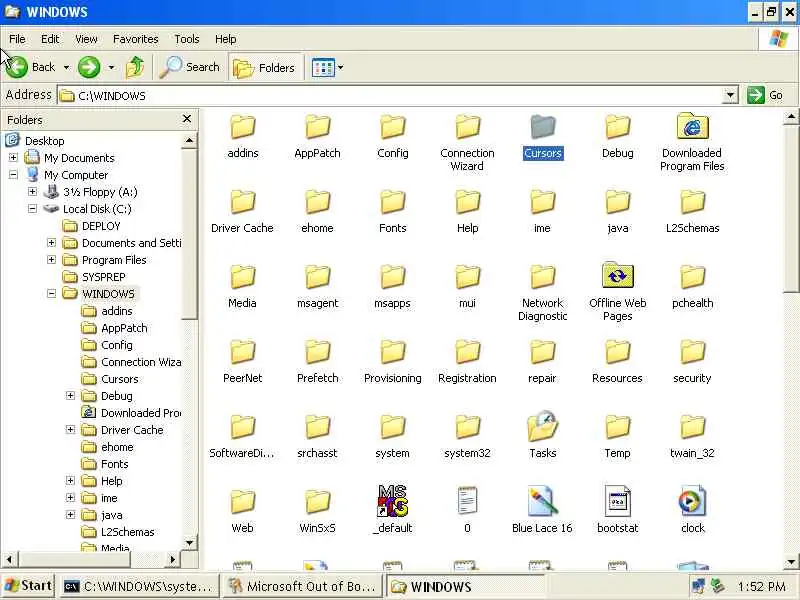Click folder tree horizontal scroll right arrow
800x600 pixels.
[173, 560]
